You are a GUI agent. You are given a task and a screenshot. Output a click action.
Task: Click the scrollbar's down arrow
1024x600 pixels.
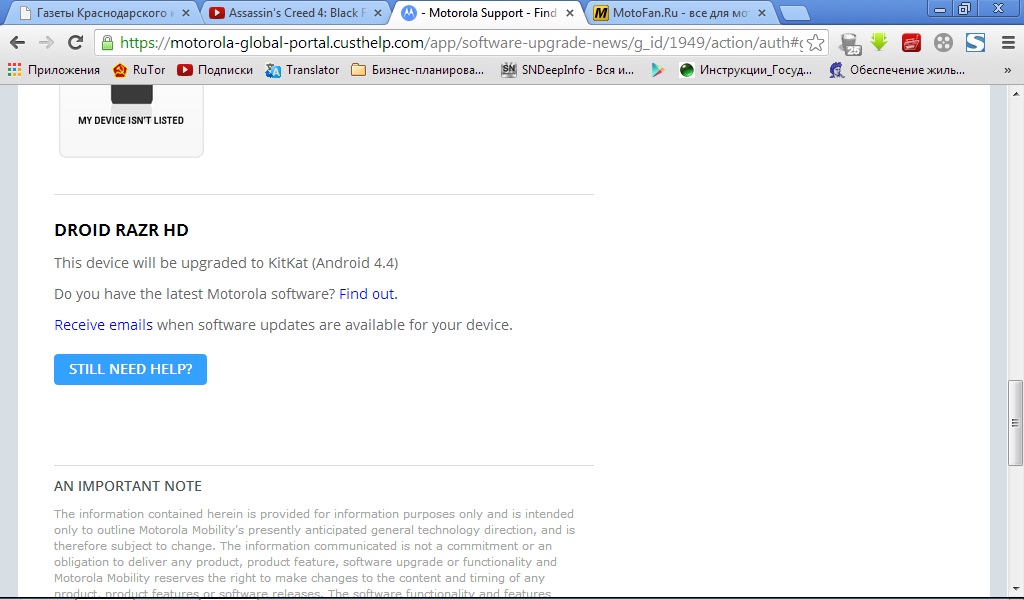[x=1016, y=590]
